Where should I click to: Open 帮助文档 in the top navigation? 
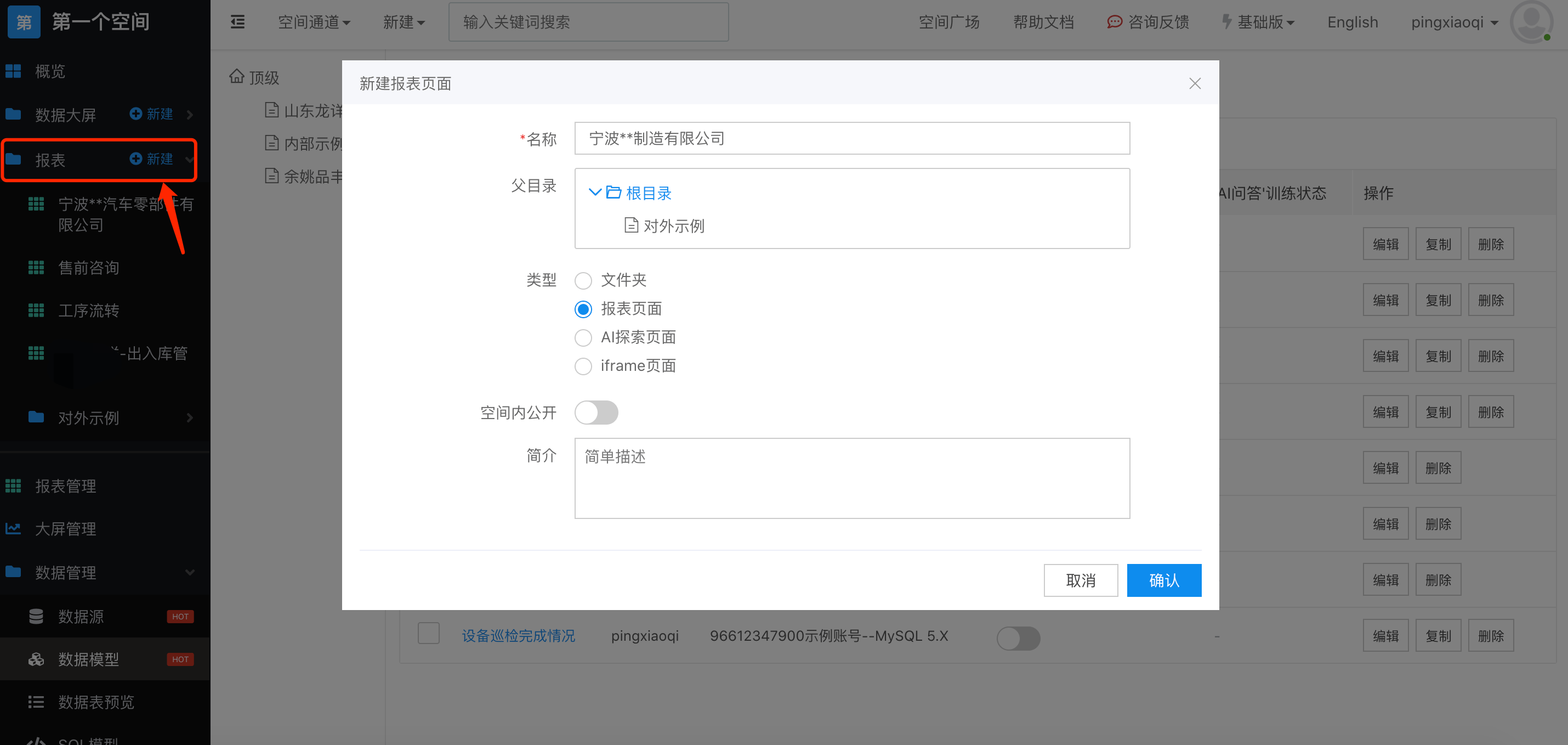1043,22
